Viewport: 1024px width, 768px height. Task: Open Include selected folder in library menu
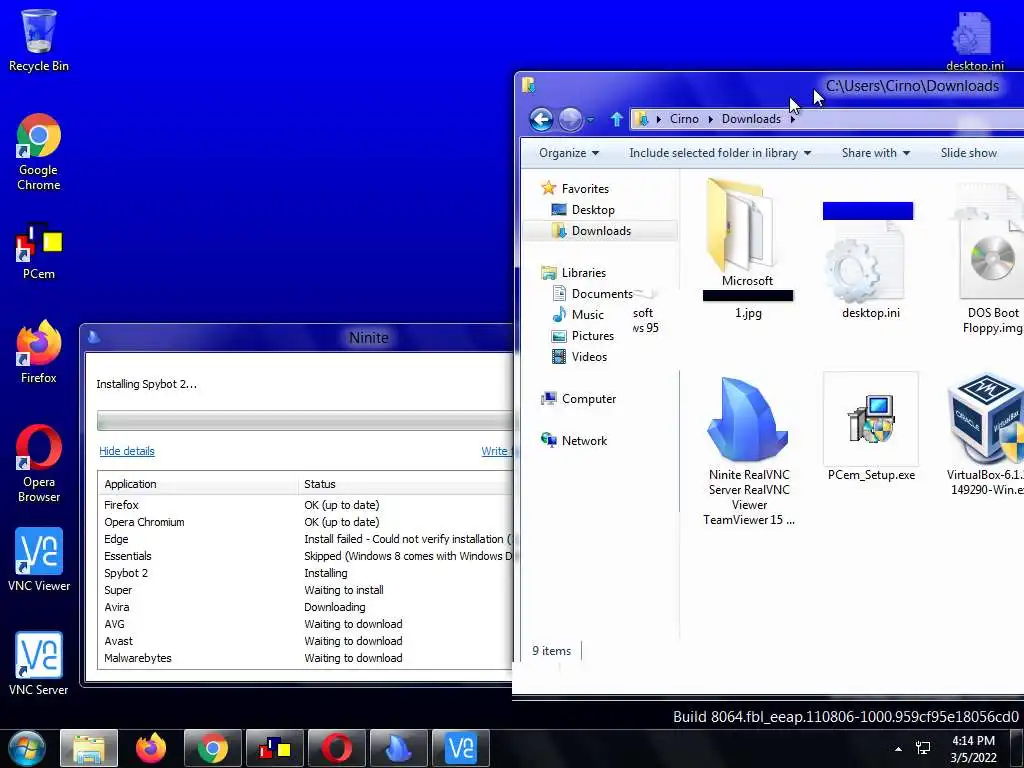pos(720,153)
